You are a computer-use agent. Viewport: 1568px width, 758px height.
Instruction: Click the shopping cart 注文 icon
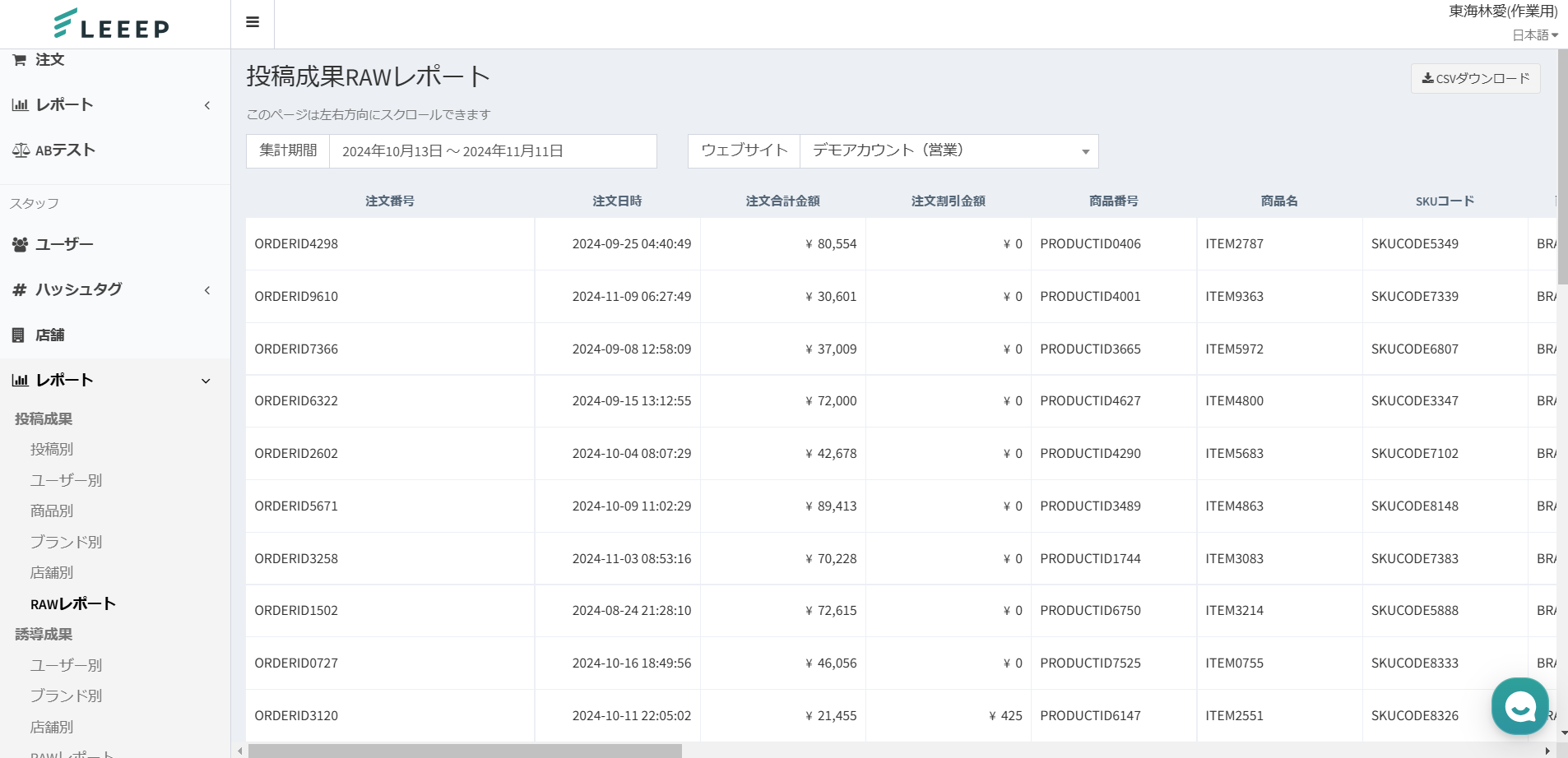coord(19,60)
